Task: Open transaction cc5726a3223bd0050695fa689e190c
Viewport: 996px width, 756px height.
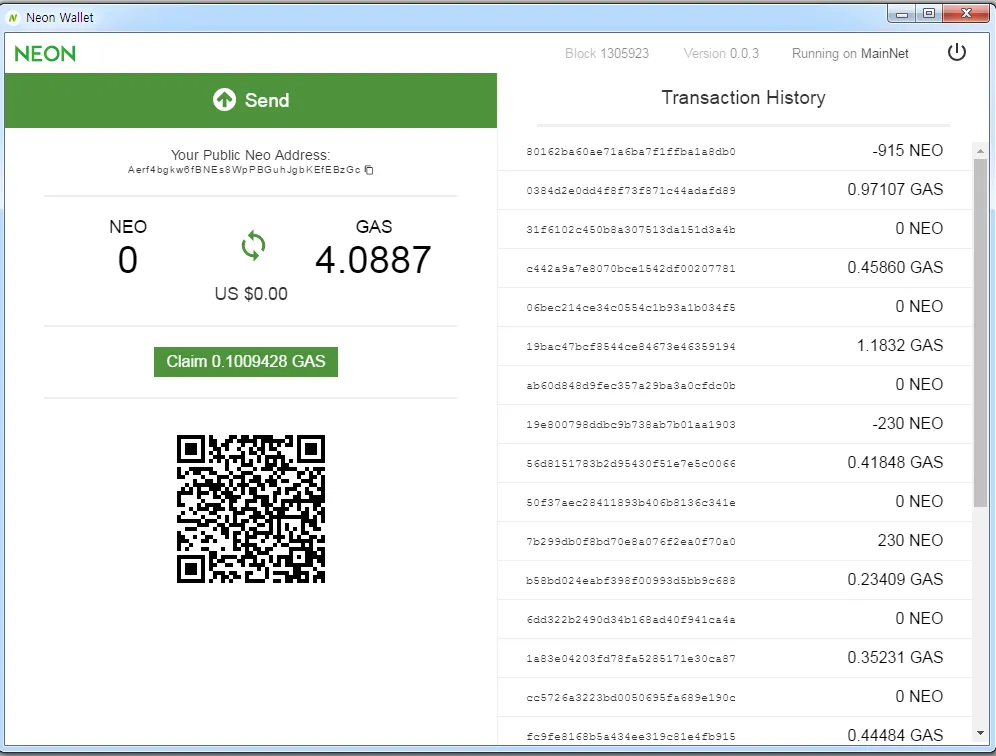Action: pos(631,698)
